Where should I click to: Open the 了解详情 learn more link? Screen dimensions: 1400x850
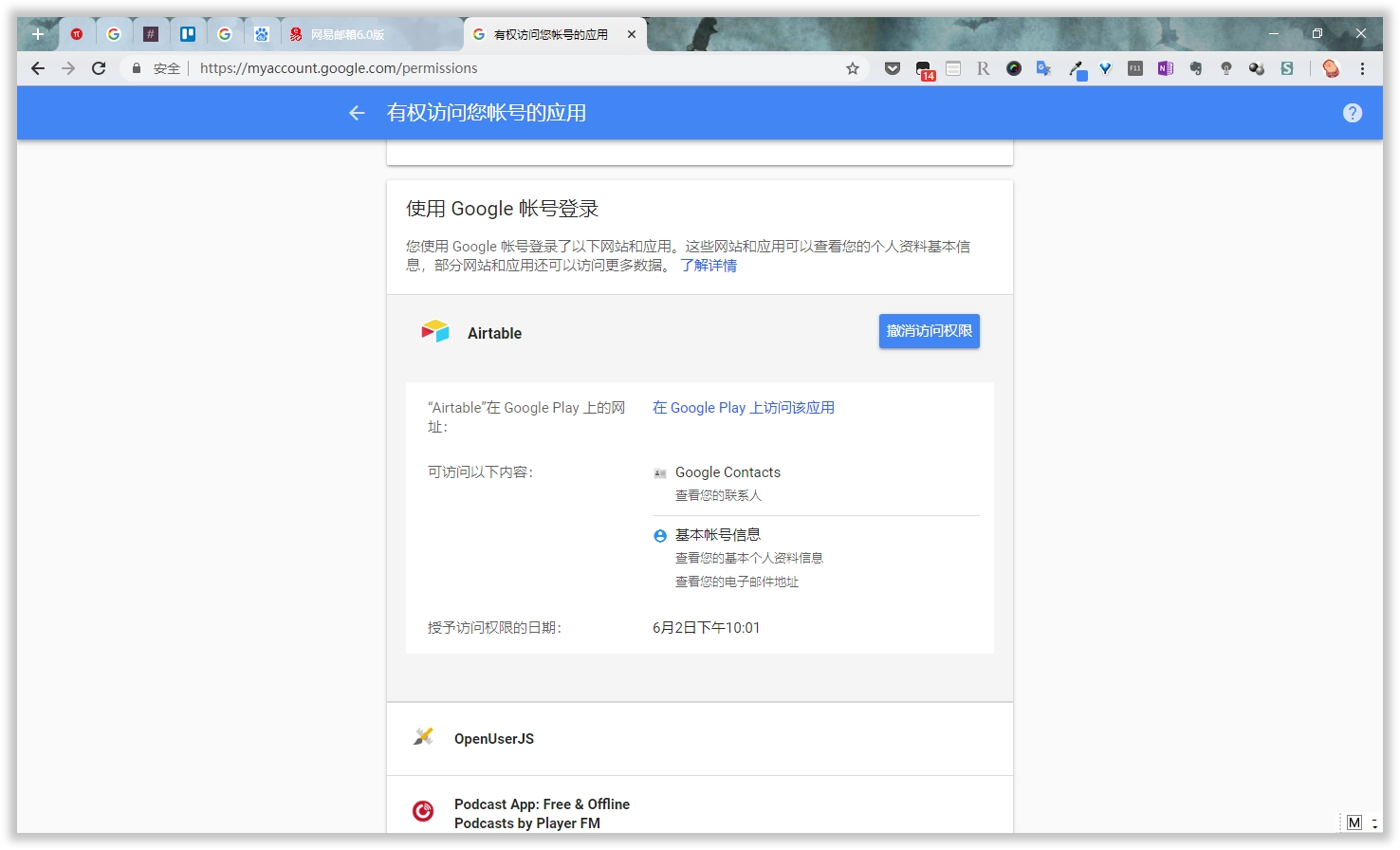[709, 265]
